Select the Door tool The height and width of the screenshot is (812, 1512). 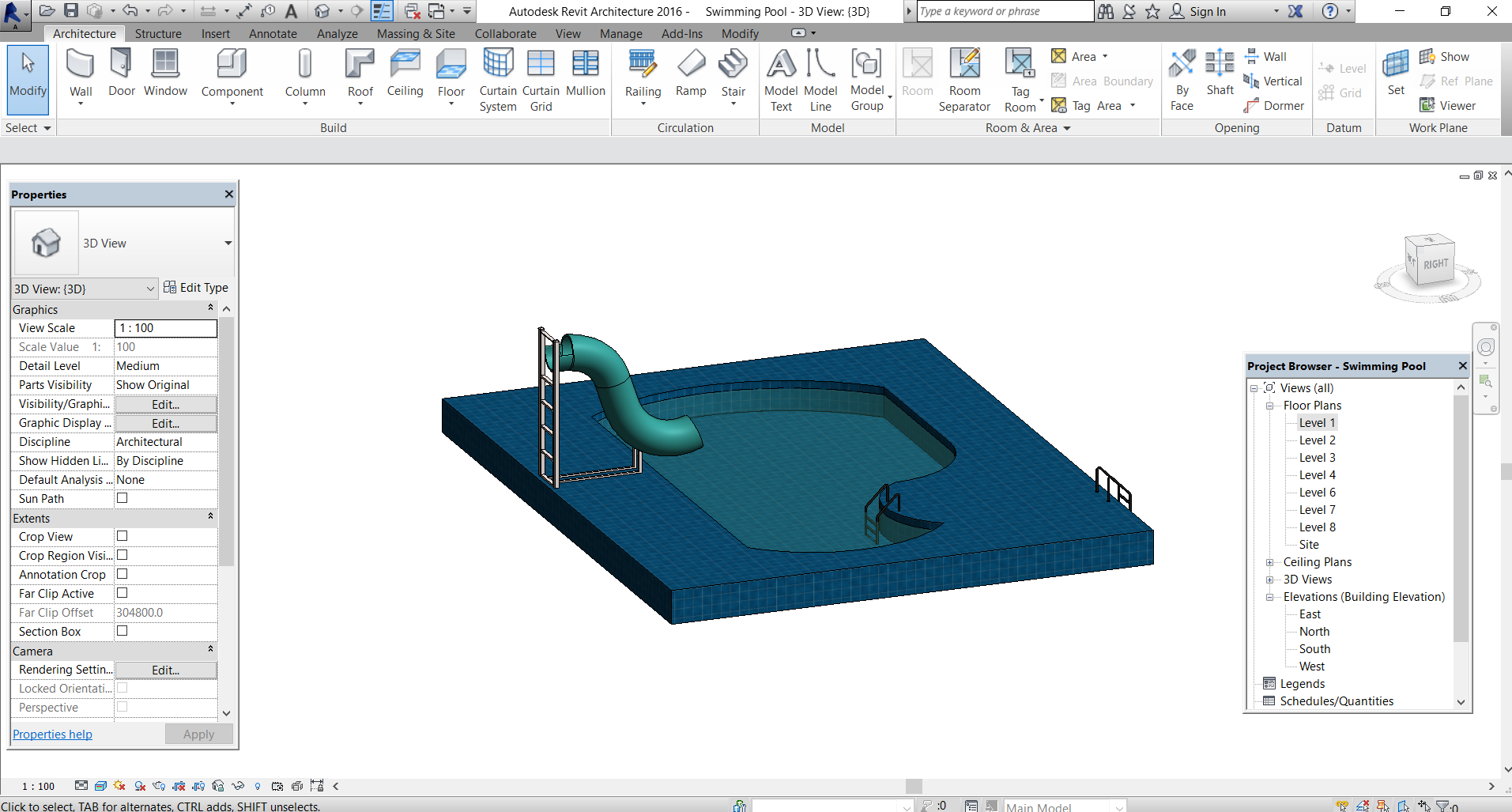click(x=120, y=75)
